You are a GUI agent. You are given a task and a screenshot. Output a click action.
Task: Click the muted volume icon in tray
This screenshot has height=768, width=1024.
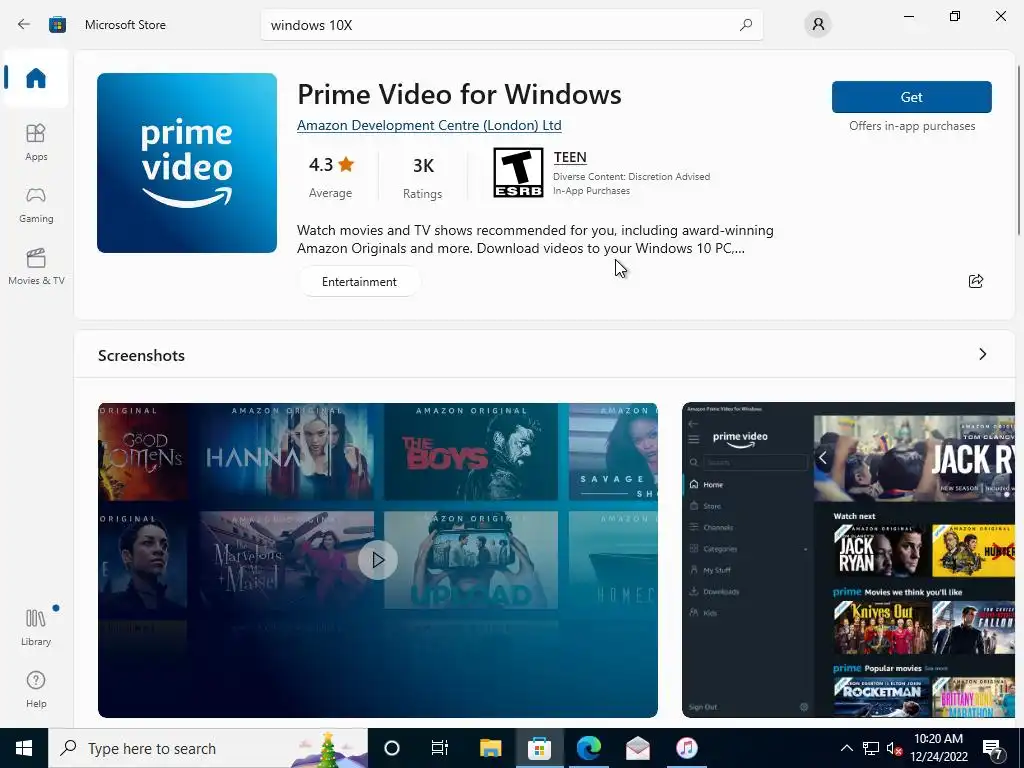point(894,748)
